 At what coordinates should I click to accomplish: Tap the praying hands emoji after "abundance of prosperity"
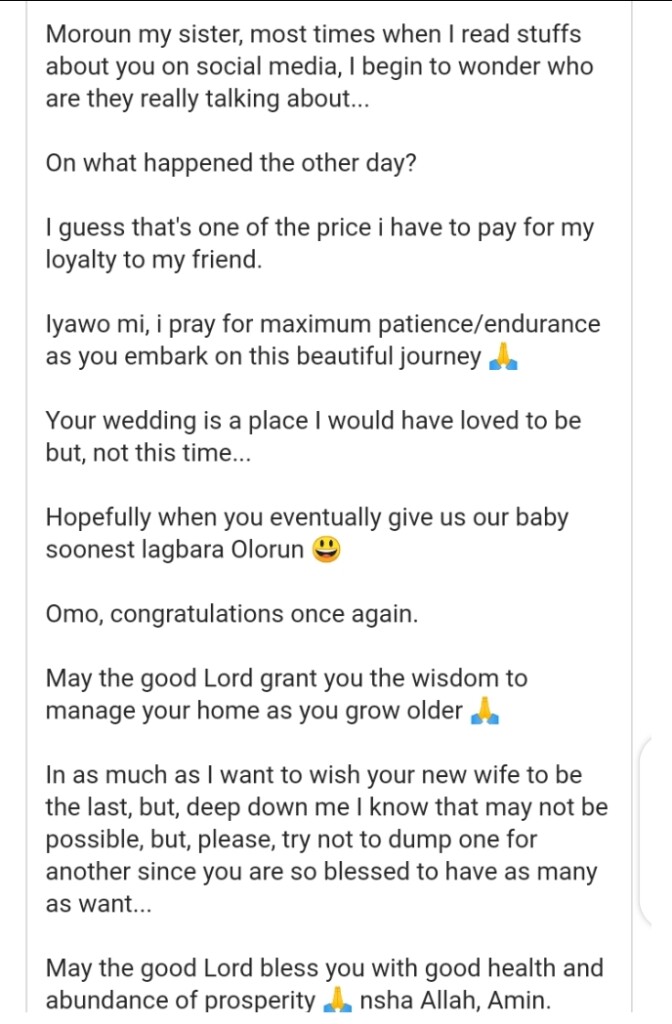(338, 1000)
